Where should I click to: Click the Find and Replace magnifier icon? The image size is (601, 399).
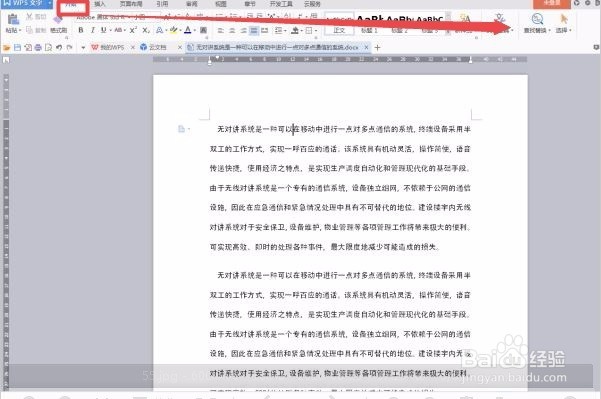[537, 18]
